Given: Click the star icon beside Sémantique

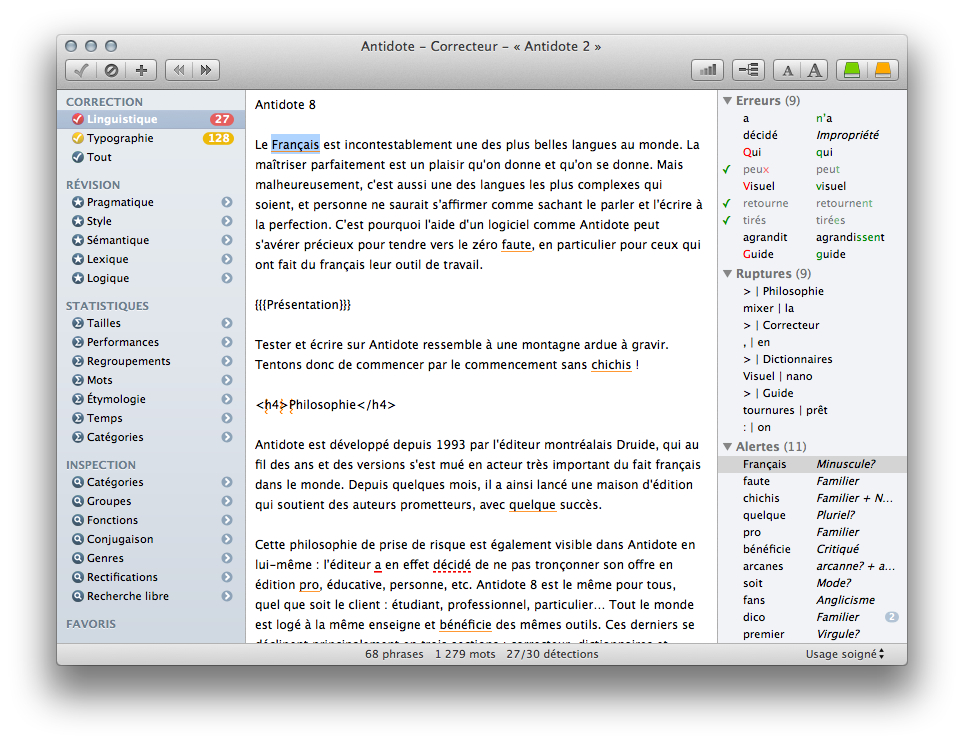Looking at the screenshot, I should tap(77, 240).
